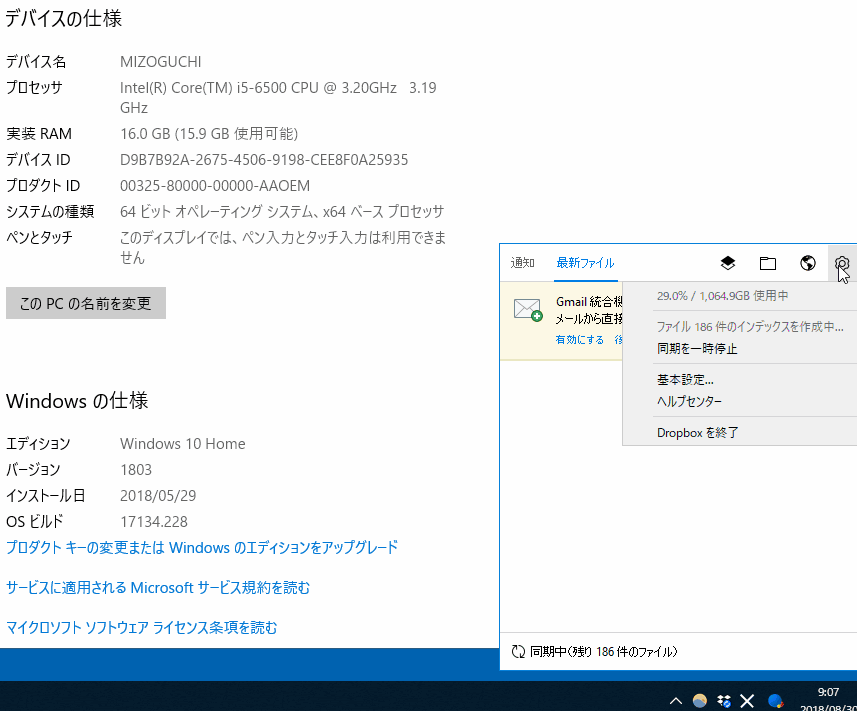Expand hidden taskbar icons with the chevron

pos(676,701)
